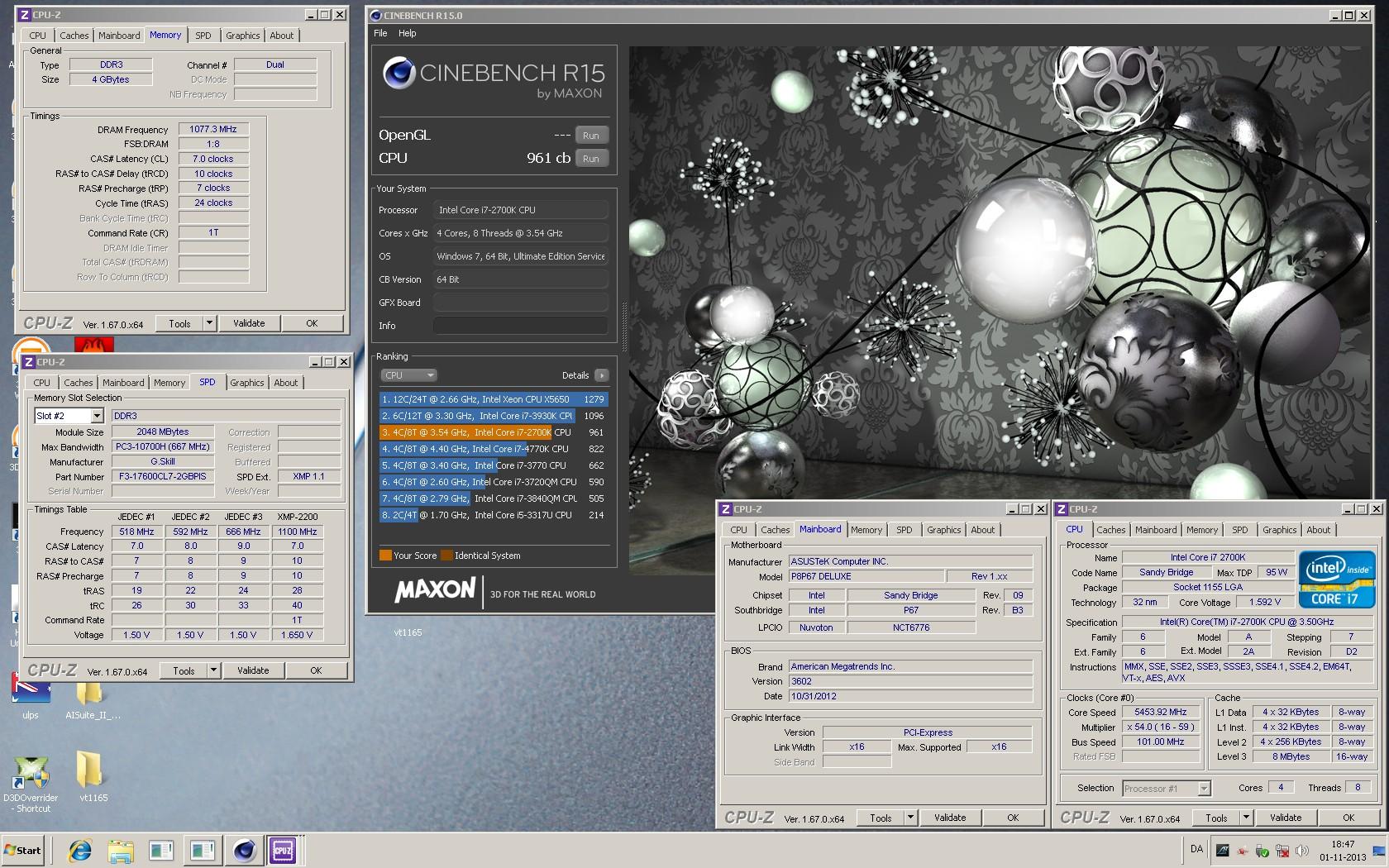1389x868 pixels.
Task: Click the CPU-Z Memory window title icon
Action: 25,15
